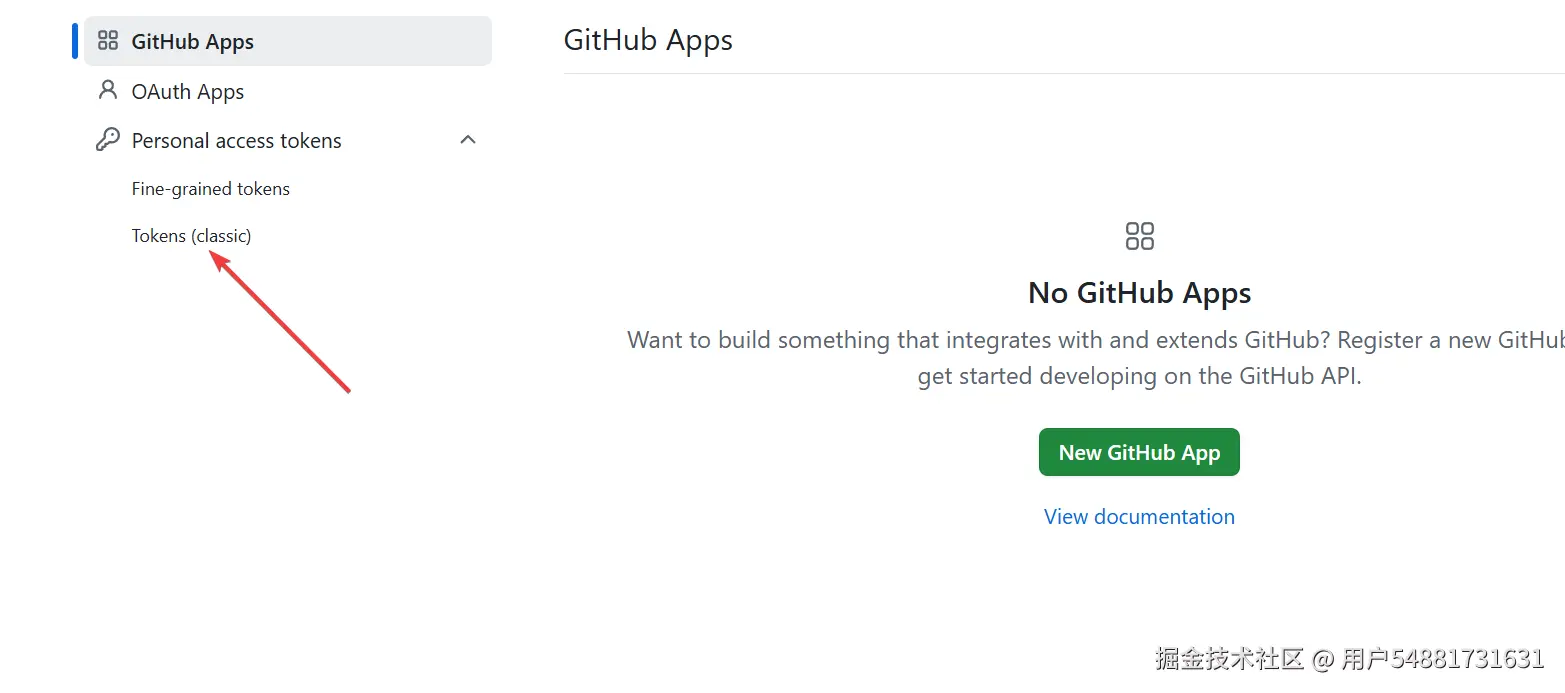This screenshot has width=1565, height=693.
Task: Click the GitHub Apps grid icon in sidebar
Action: point(107,41)
